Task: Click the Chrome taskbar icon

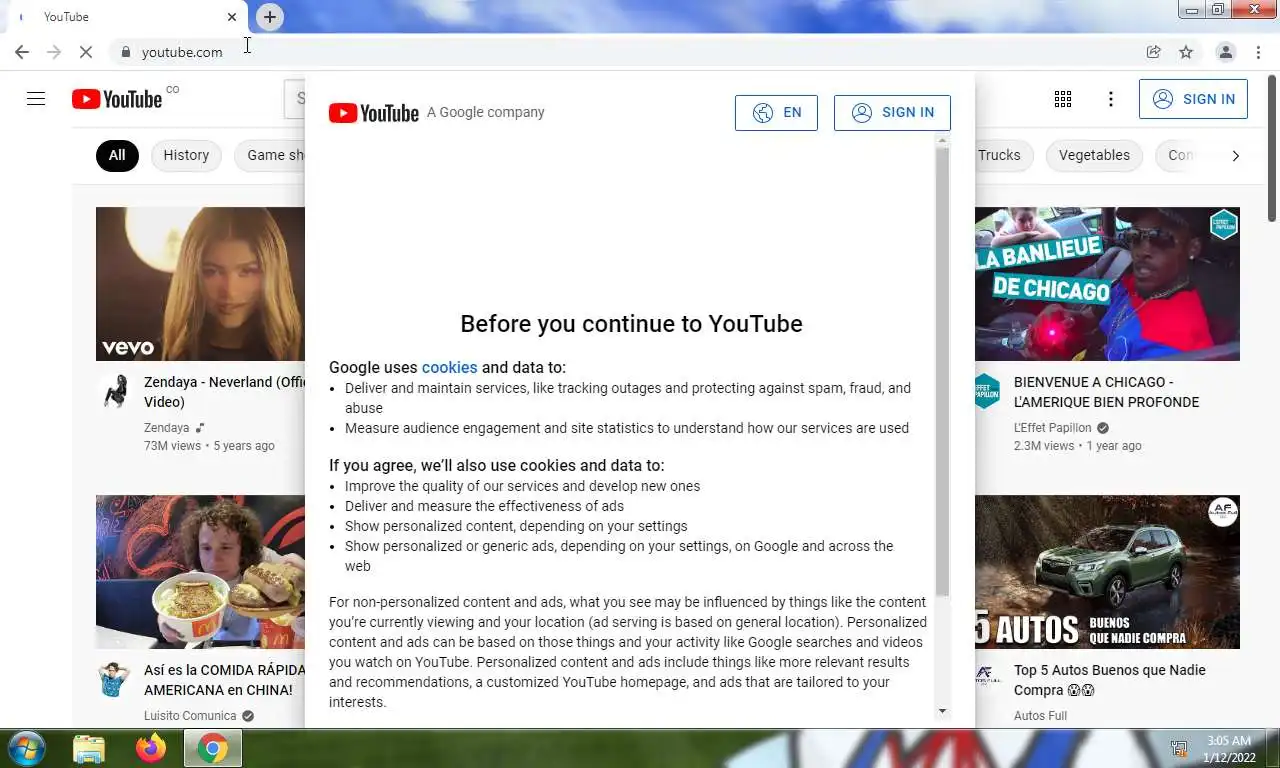Action: coord(212,748)
